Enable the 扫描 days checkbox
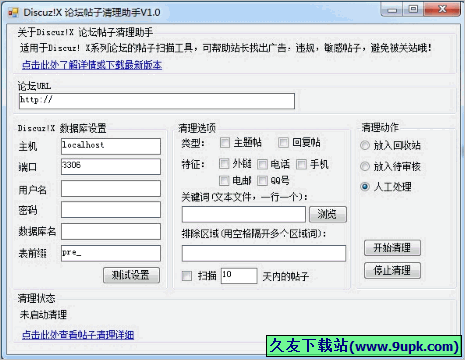 (x=187, y=276)
